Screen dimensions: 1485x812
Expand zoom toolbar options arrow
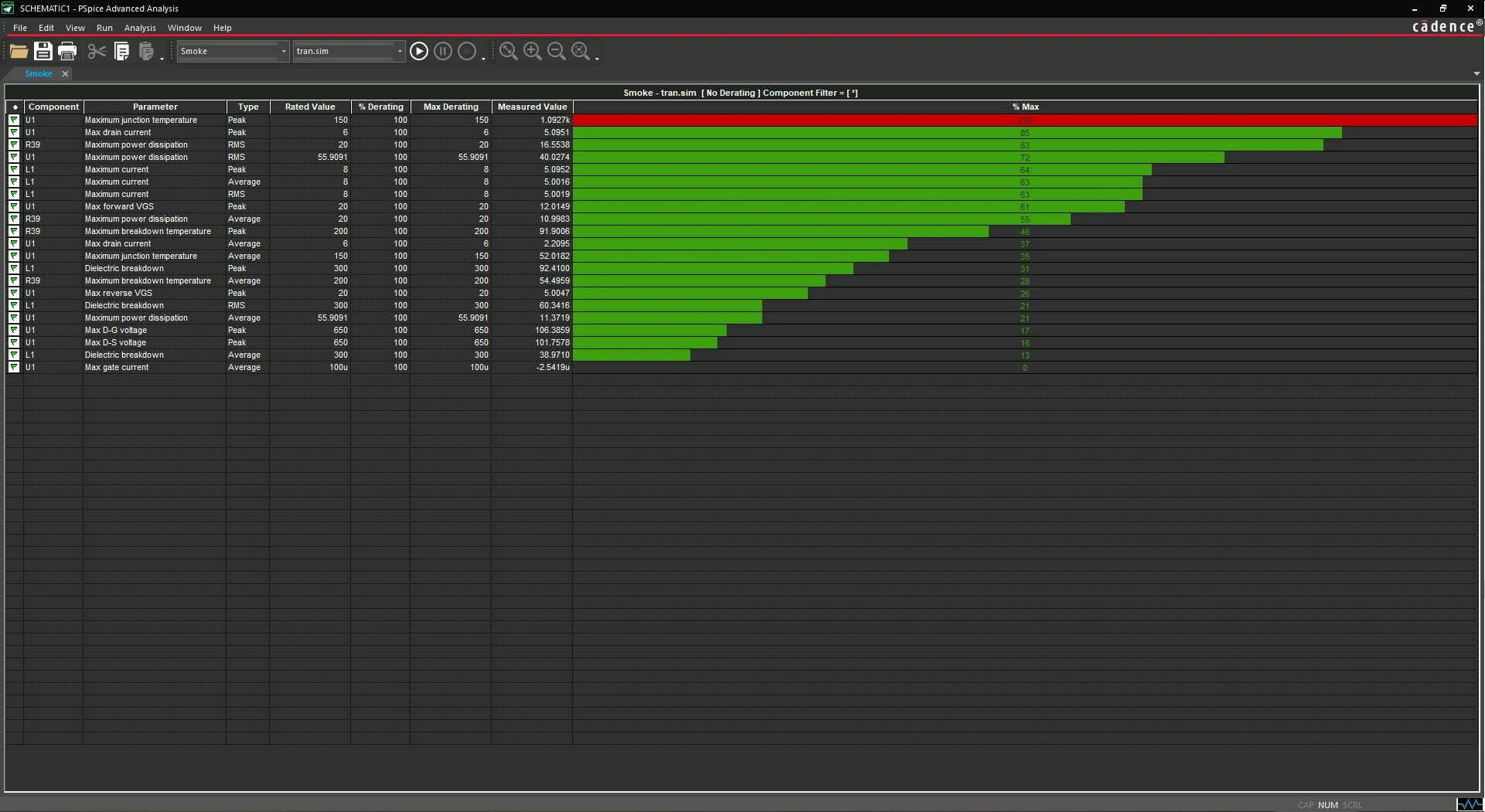click(598, 59)
